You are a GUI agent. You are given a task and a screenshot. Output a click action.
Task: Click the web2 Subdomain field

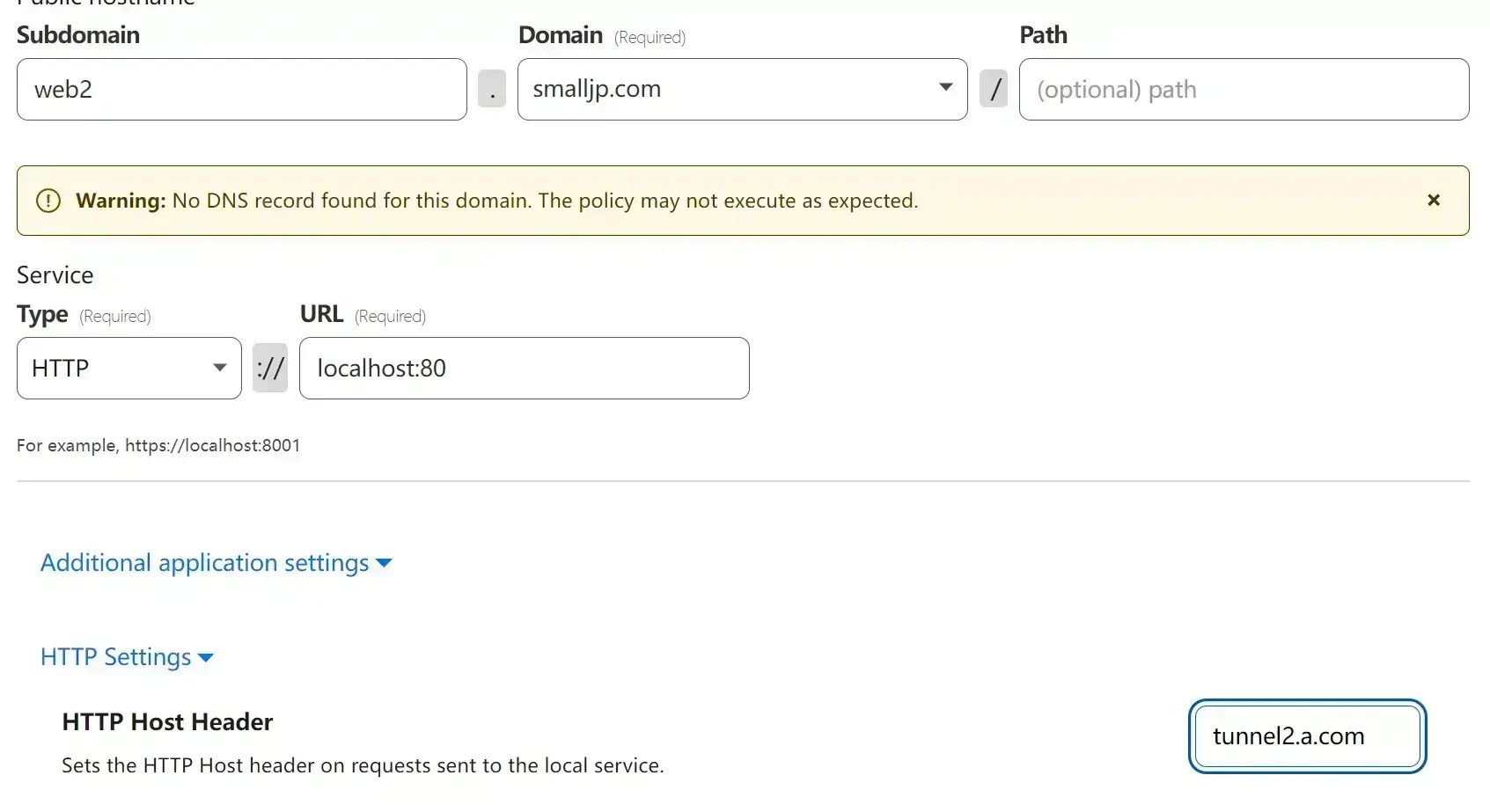pyautogui.click(x=242, y=89)
